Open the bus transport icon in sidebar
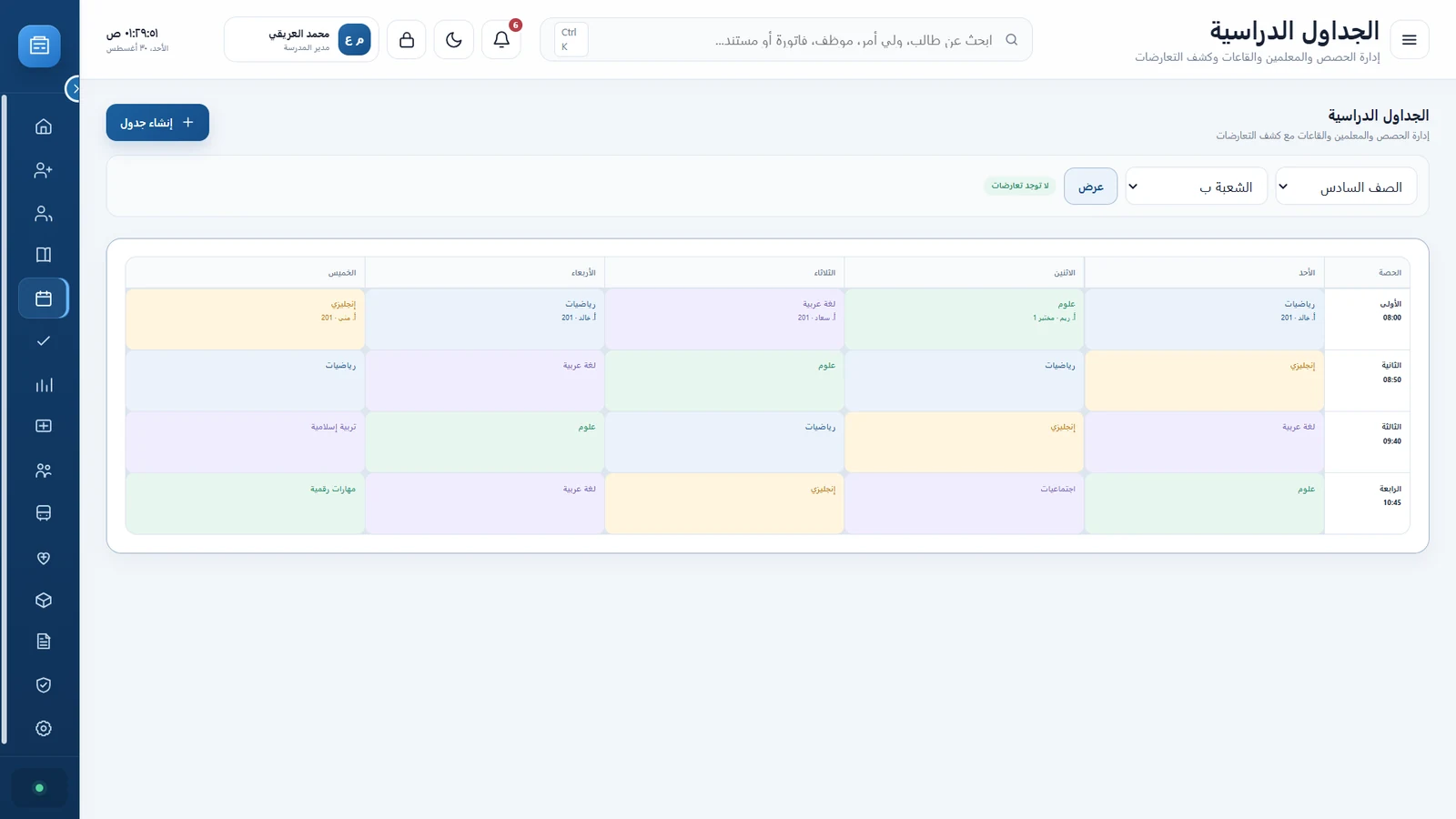 pos(43,513)
